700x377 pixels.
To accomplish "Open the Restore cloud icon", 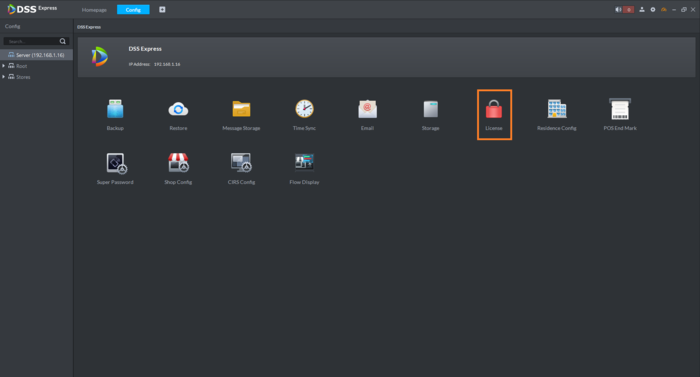I will (178, 109).
